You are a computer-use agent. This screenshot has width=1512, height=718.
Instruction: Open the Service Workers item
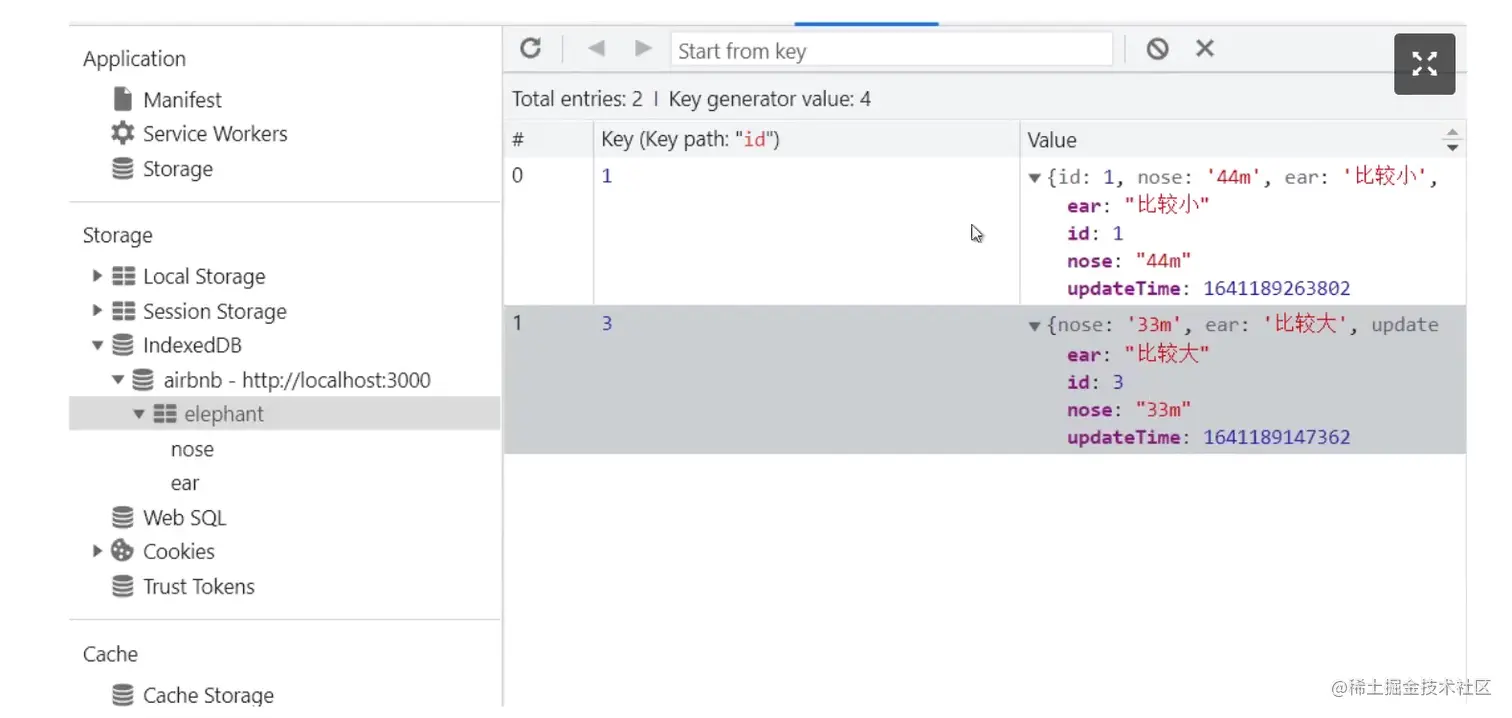click(215, 133)
